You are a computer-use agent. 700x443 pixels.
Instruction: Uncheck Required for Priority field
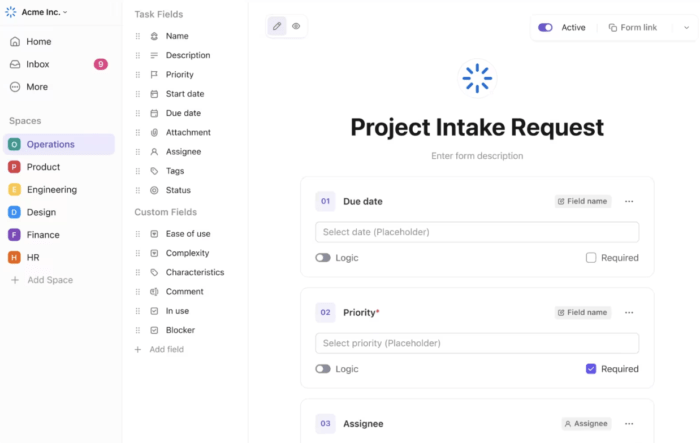[x=591, y=369]
